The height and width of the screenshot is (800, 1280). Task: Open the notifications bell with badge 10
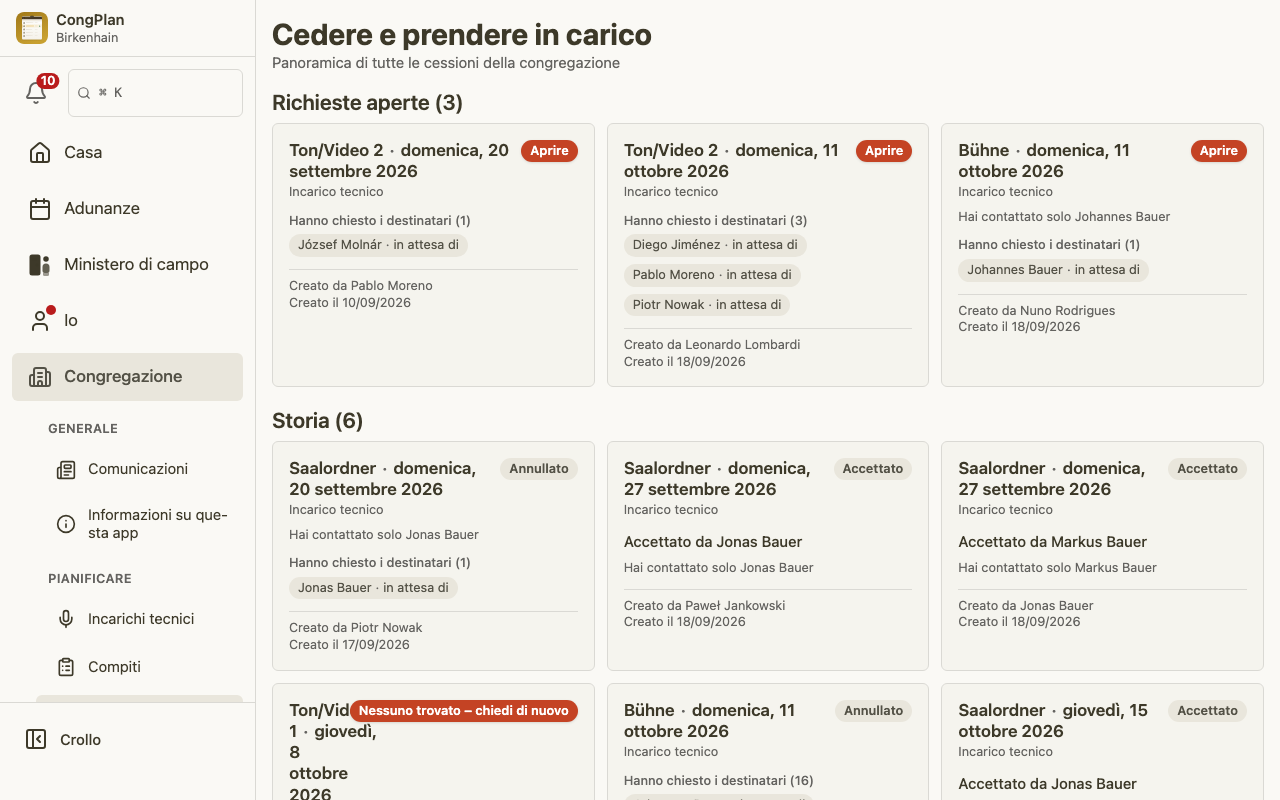[37, 92]
